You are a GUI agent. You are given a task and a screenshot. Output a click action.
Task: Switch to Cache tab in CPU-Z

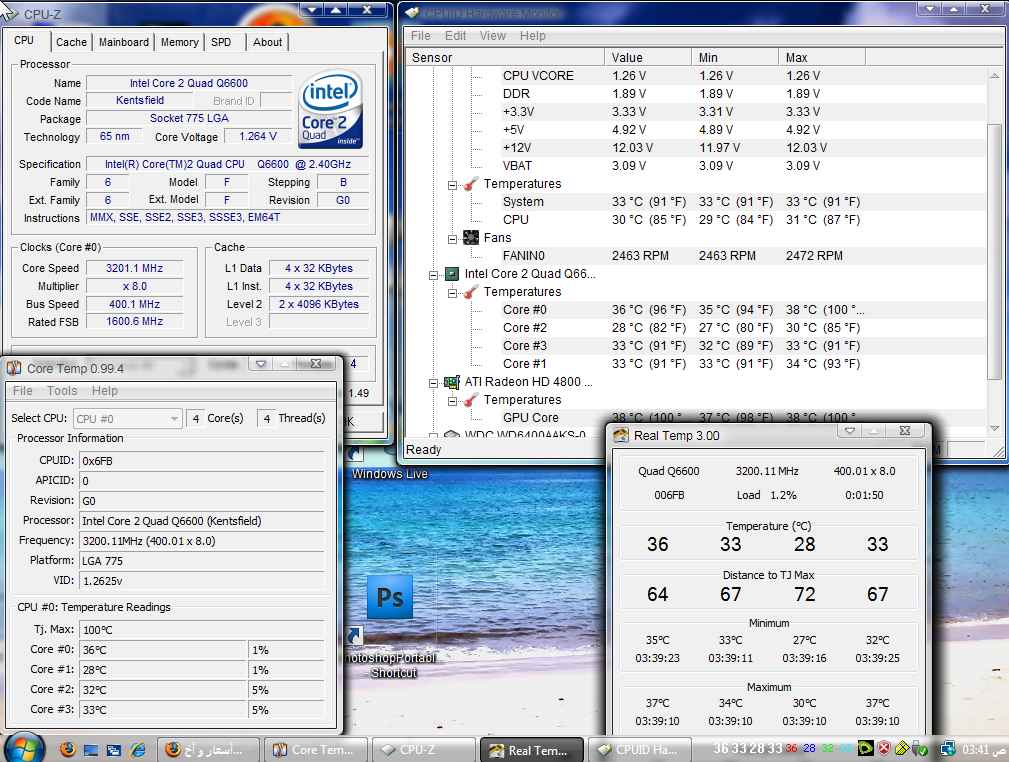coord(71,42)
